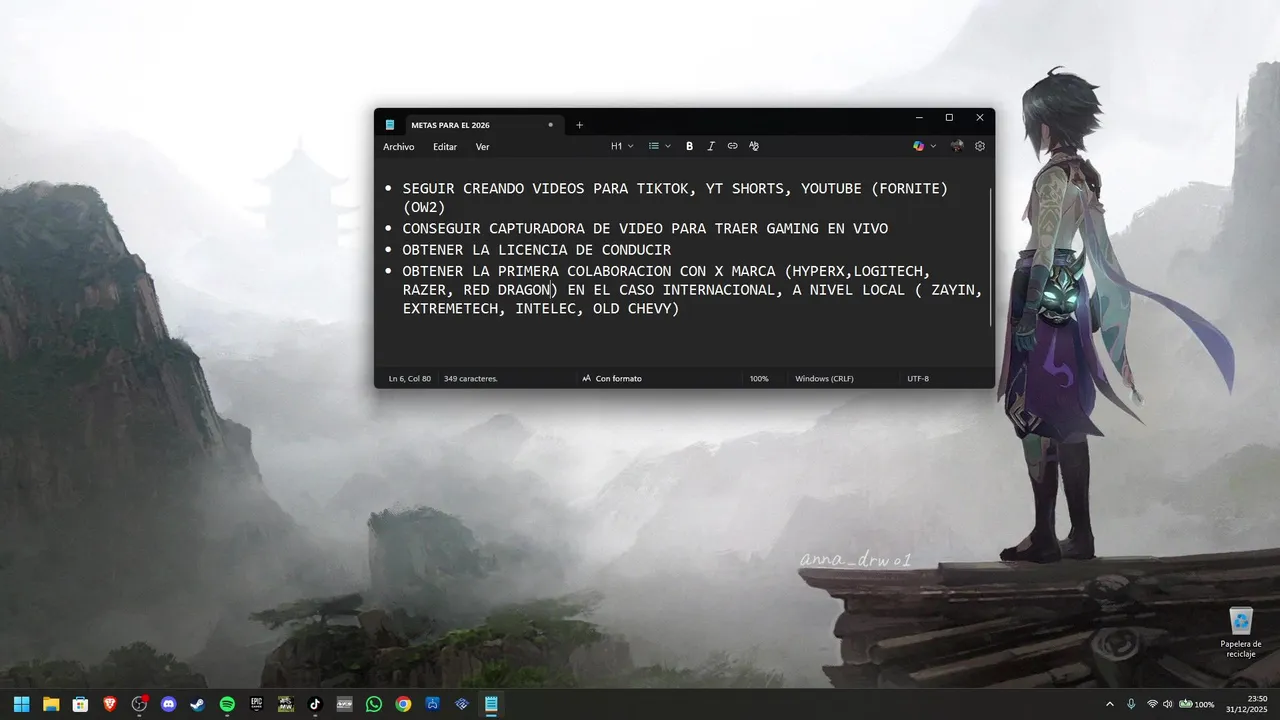
Task: Open the blue controller app in taskbar
Action: (x=433, y=704)
